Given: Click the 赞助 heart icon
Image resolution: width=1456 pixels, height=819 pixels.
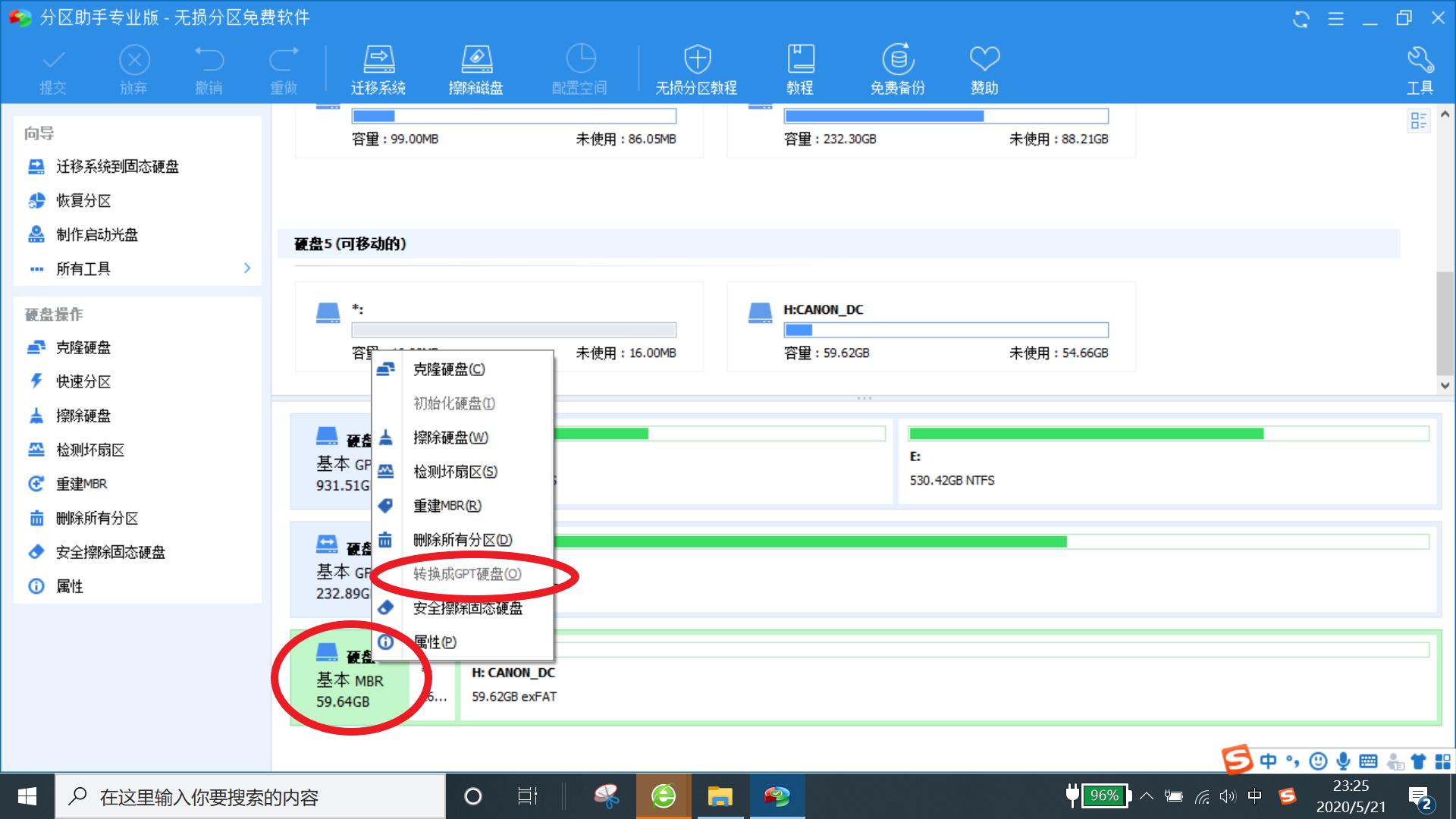Looking at the screenshot, I should pyautogui.click(x=984, y=60).
